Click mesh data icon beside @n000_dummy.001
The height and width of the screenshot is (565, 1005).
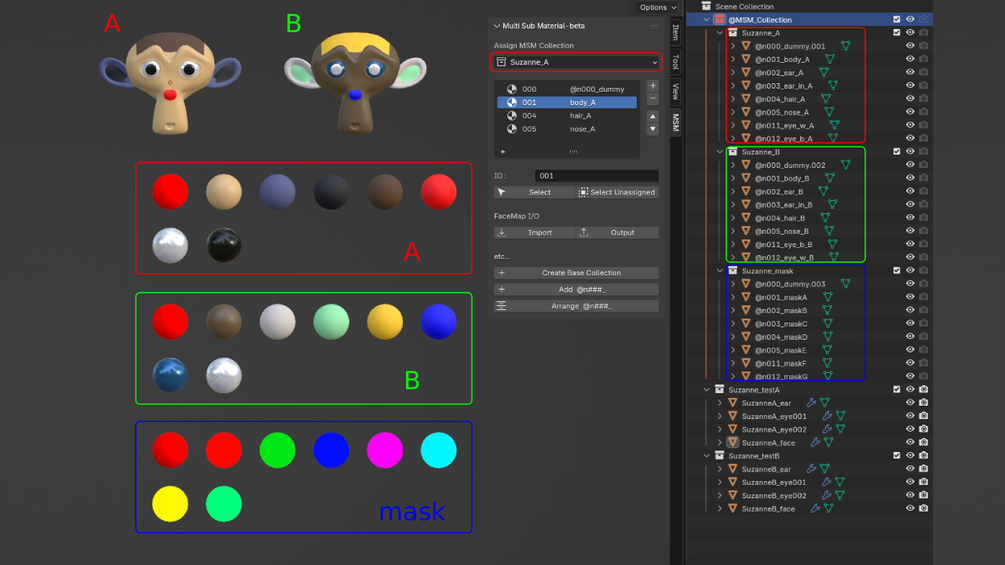[x=845, y=46]
